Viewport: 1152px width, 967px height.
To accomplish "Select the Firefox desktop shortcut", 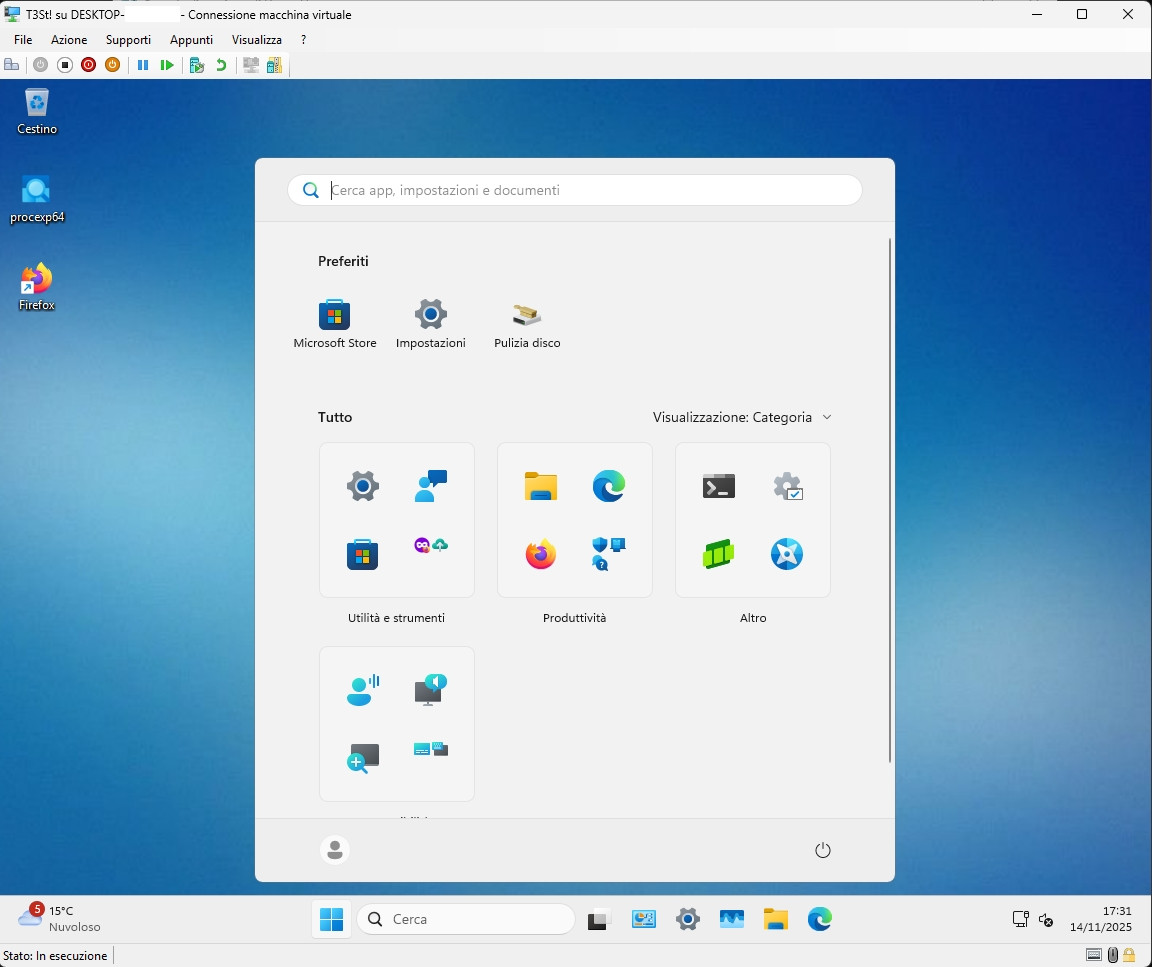I will (x=37, y=287).
